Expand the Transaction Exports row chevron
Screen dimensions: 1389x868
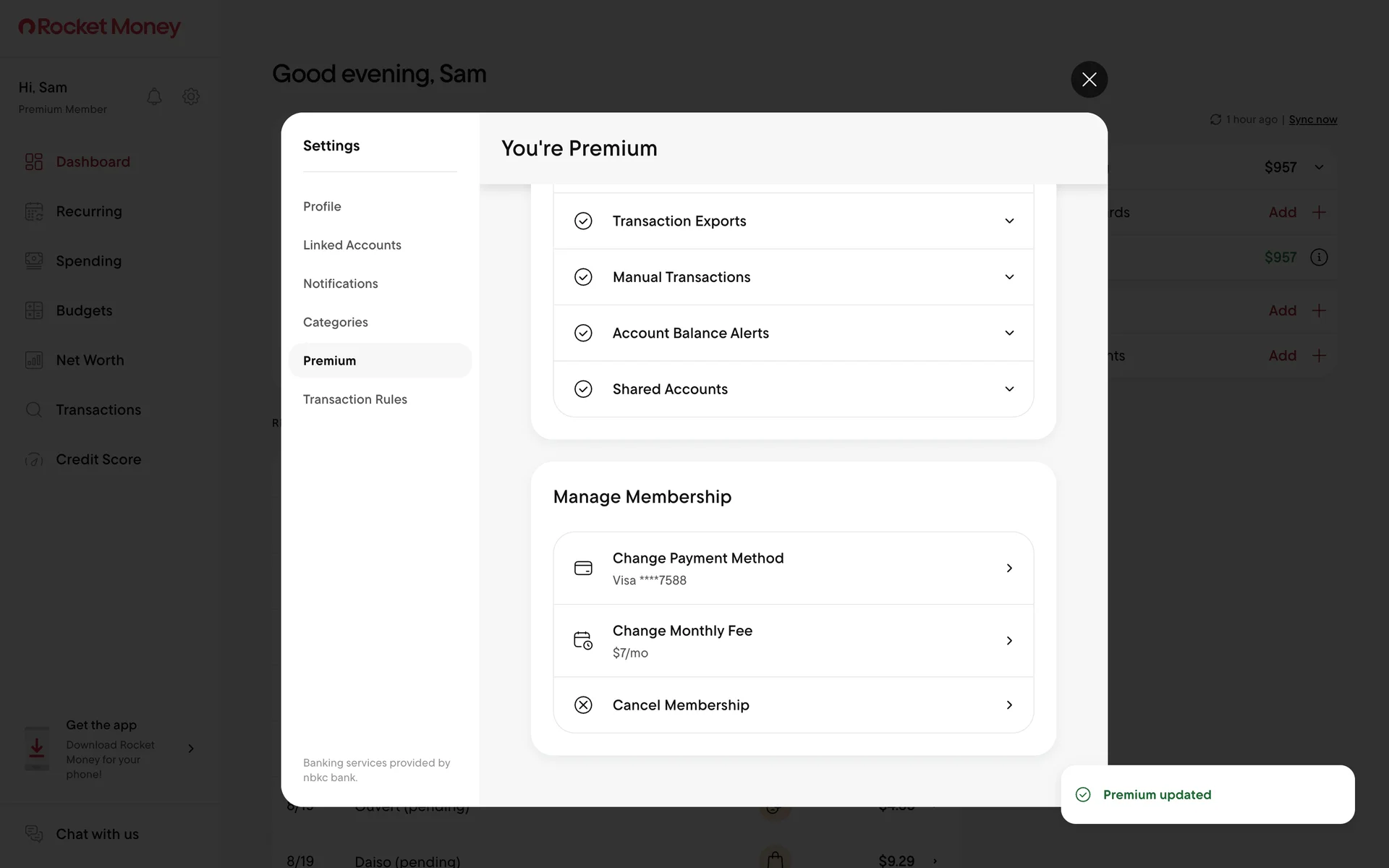1009,221
